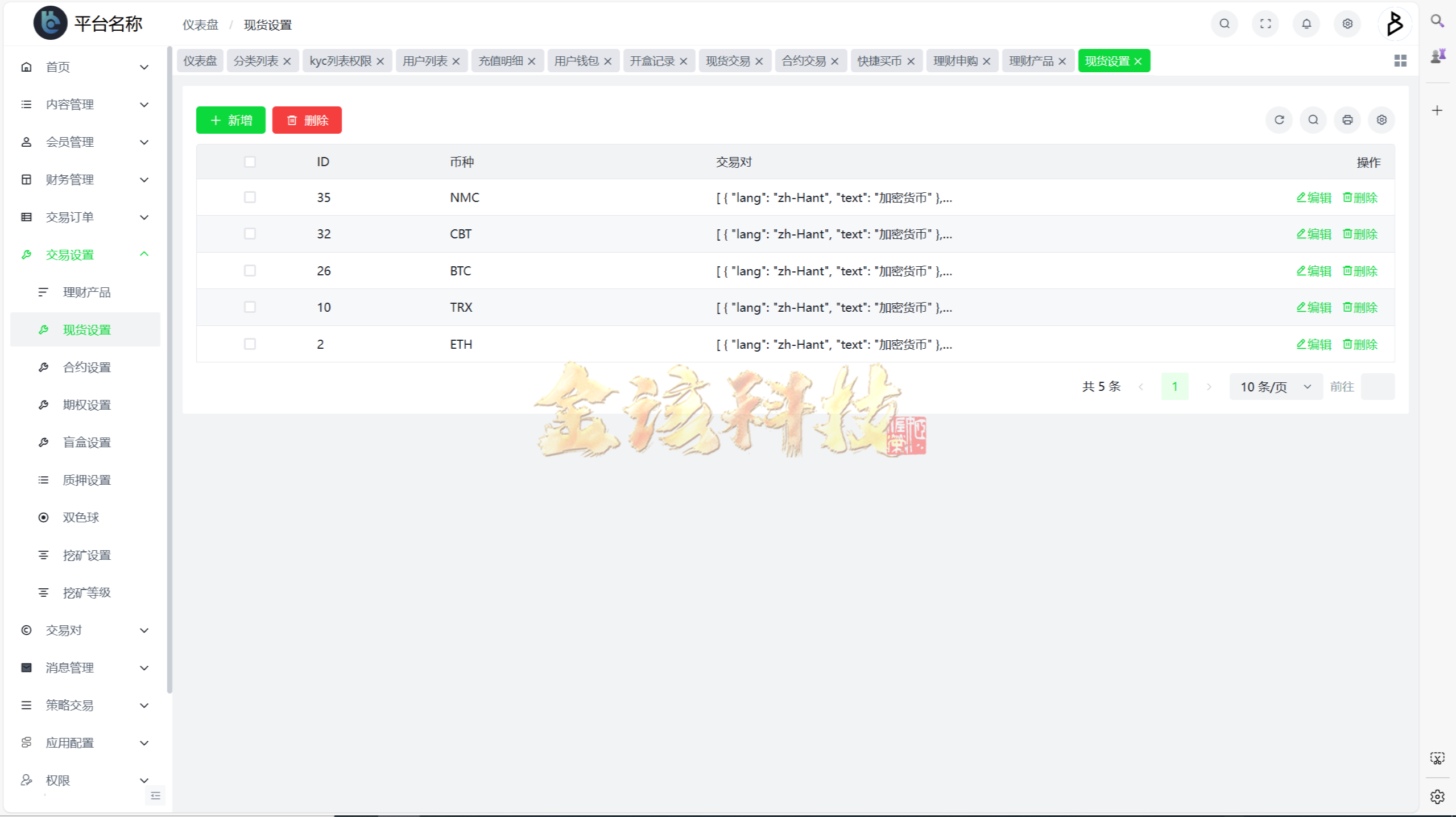The height and width of the screenshot is (817, 1456).
Task: Check the checkbox for the ETH row
Action: (x=250, y=344)
